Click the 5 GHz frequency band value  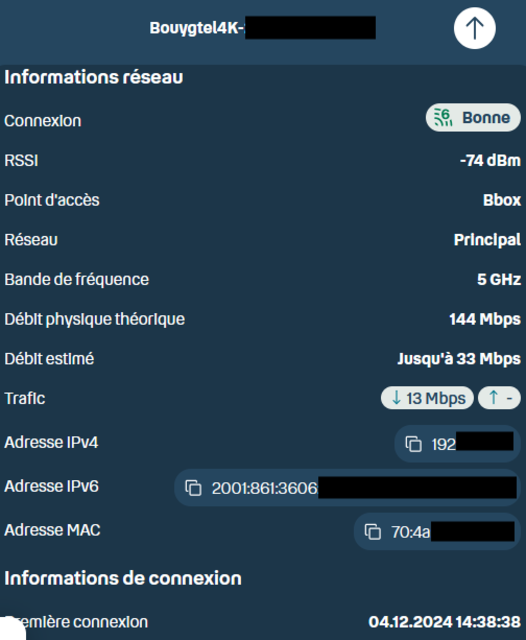click(x=499, y=280)
